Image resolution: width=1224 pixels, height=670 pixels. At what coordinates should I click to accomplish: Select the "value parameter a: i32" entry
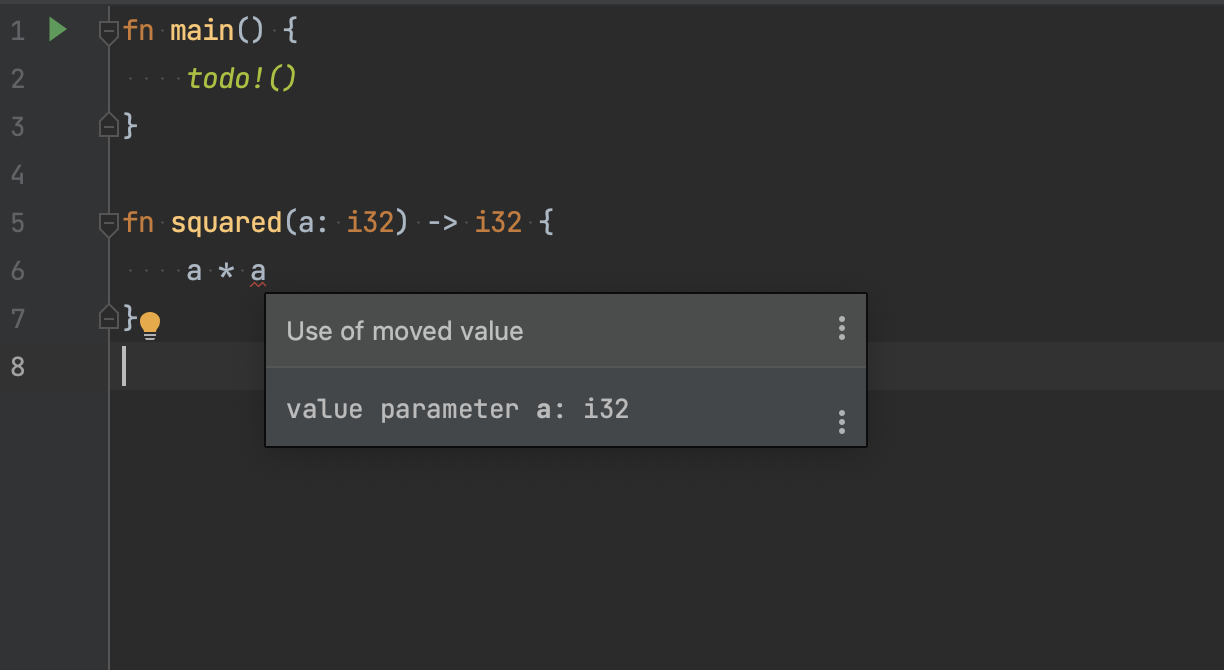(x=457, y=408)
